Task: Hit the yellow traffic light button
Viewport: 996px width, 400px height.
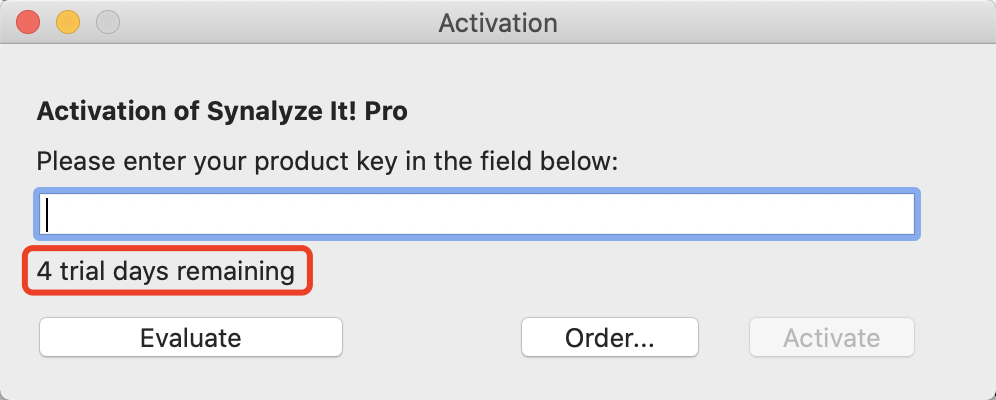Action: (68, 22)
